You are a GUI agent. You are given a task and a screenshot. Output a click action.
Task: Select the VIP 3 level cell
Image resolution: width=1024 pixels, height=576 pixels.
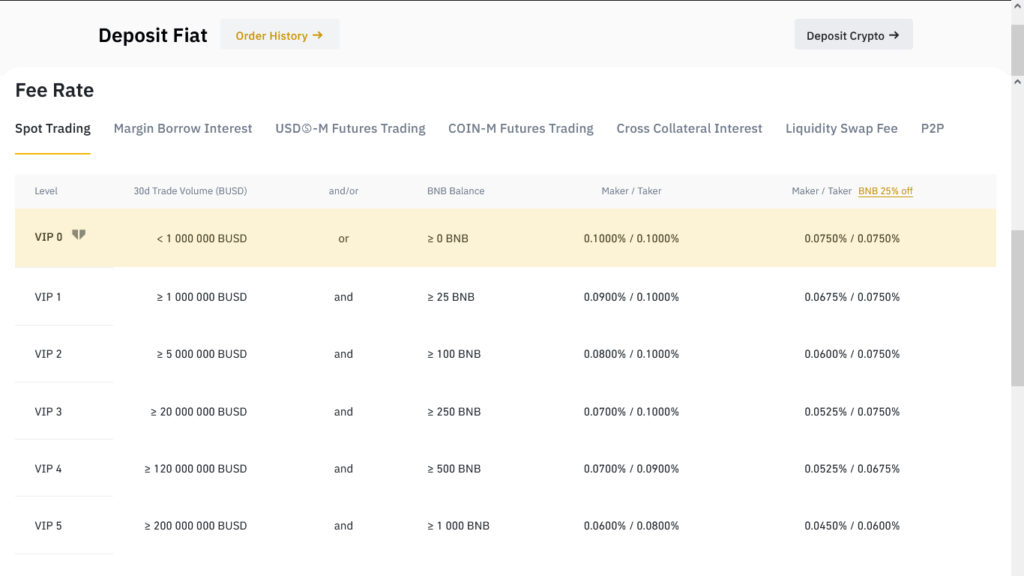[x=48, y=411]
